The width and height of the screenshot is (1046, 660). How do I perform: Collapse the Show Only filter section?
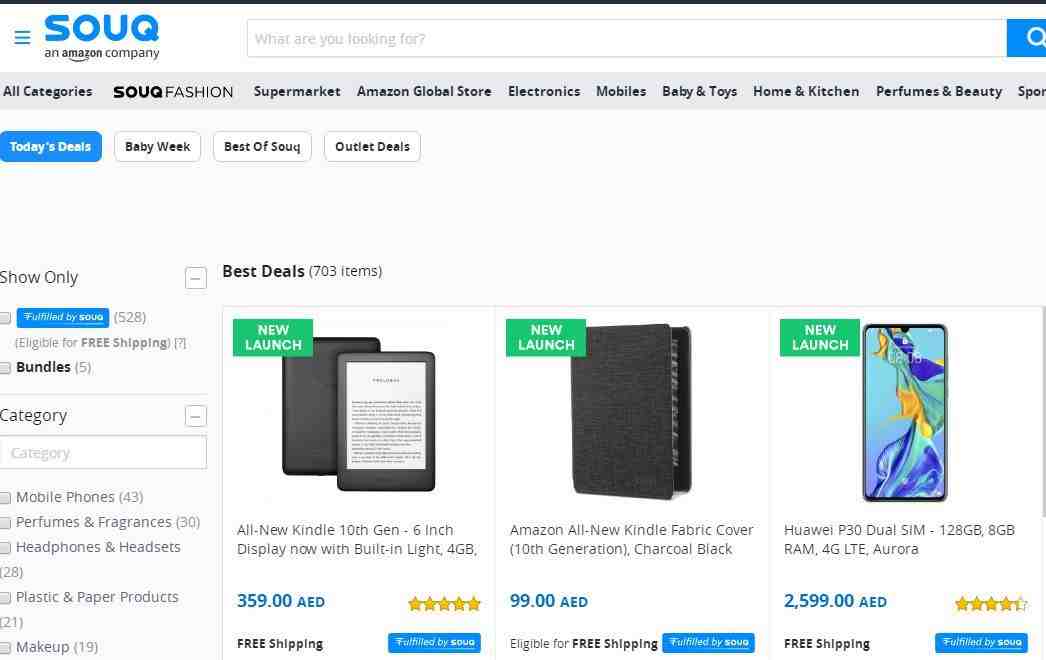195,278
